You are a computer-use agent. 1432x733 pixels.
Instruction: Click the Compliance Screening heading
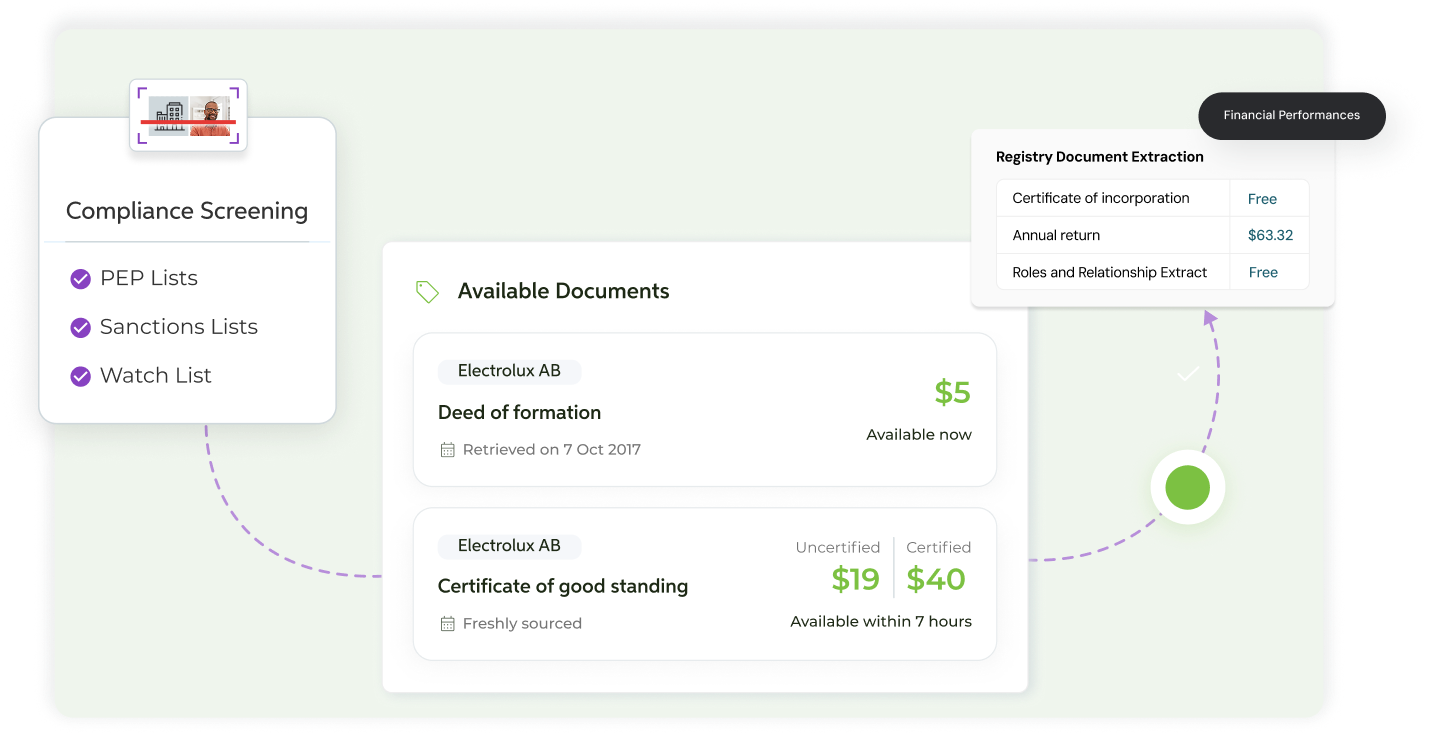(x=187, y=211)
